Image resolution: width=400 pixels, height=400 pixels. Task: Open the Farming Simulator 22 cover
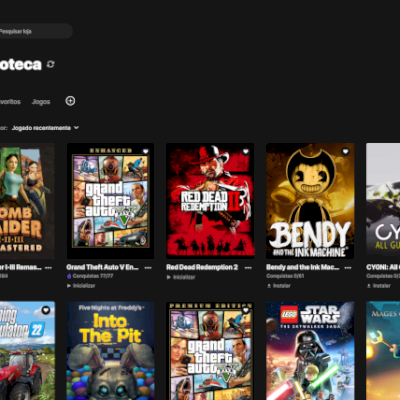tap(27, 351)
